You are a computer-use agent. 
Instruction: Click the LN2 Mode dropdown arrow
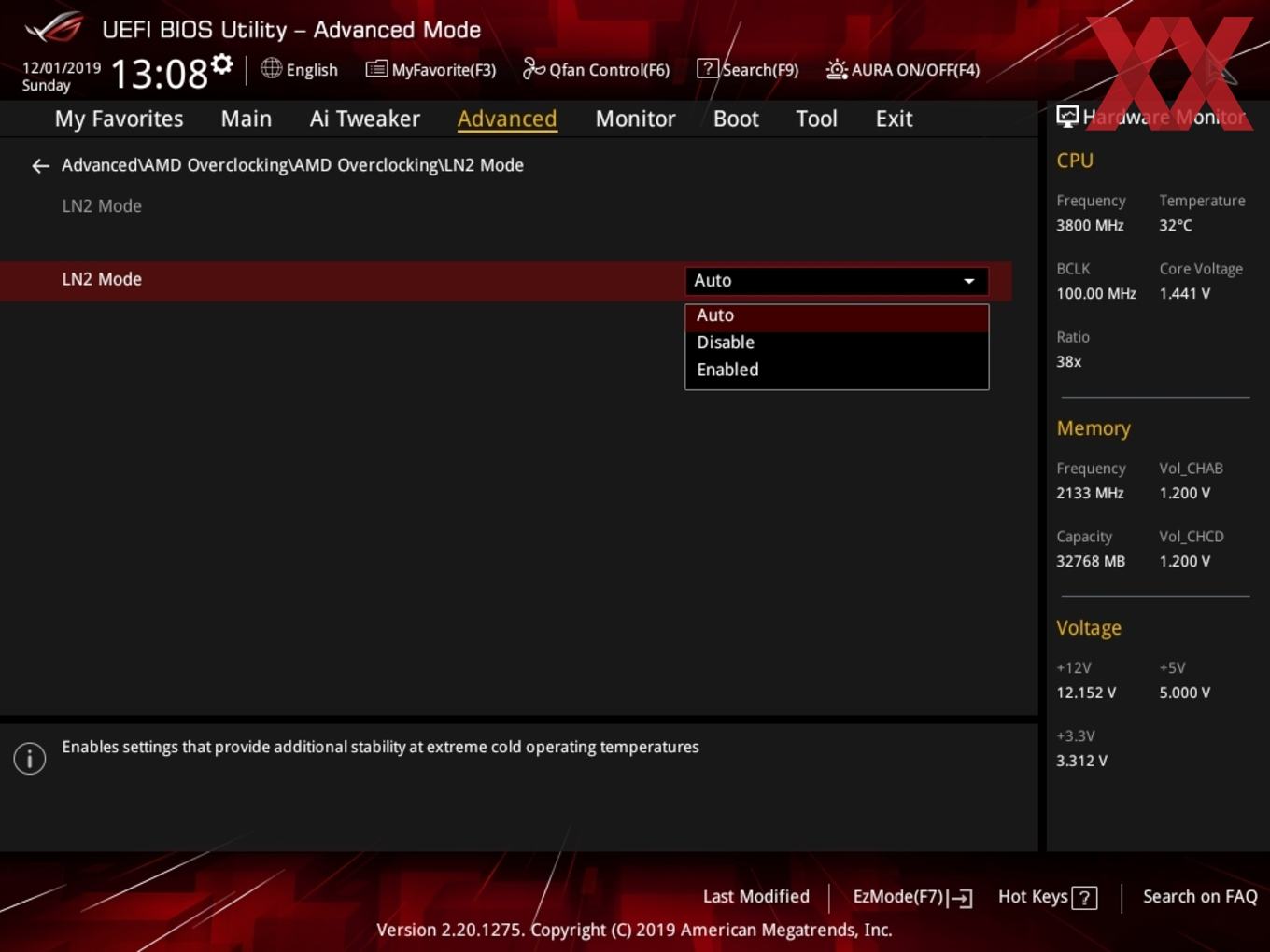click(969, 281)
